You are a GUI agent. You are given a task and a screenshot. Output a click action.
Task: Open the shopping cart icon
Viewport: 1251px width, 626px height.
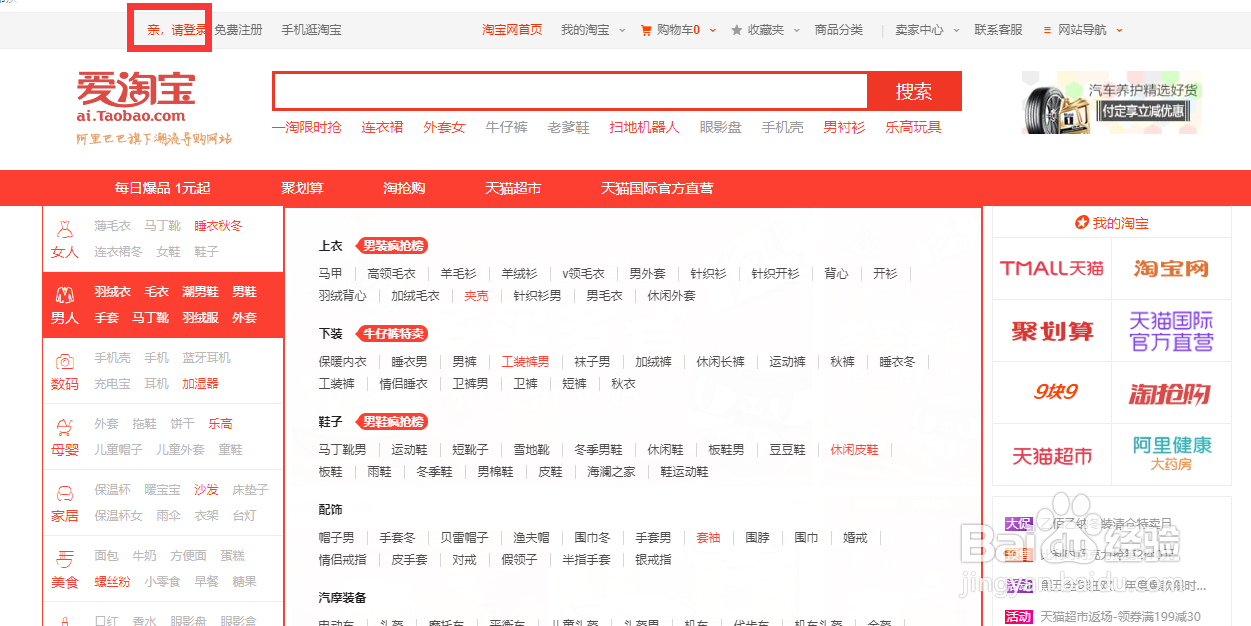coord(646,30)
